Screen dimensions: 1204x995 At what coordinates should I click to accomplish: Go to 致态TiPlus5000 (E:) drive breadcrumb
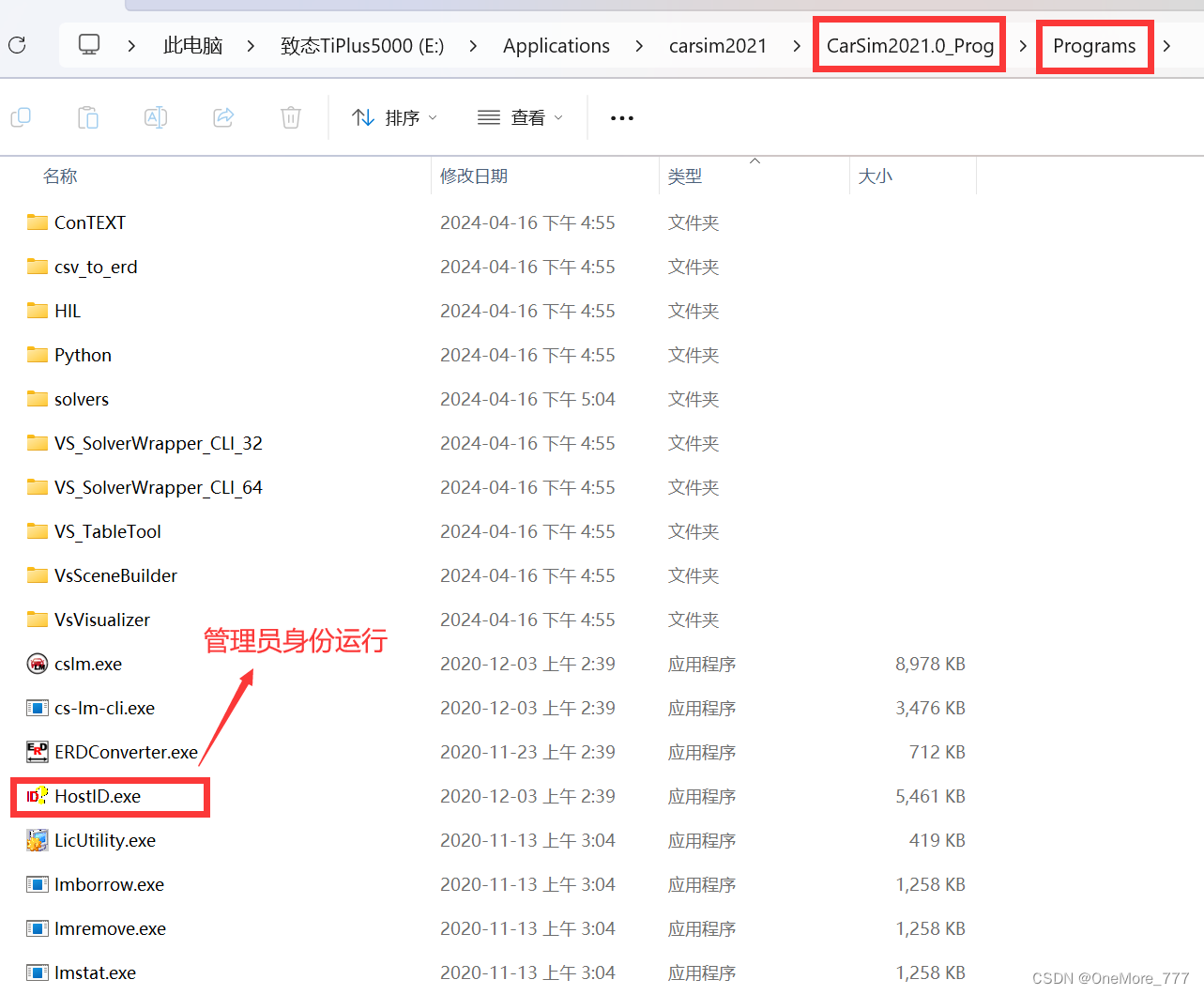(x=362, y=46)
